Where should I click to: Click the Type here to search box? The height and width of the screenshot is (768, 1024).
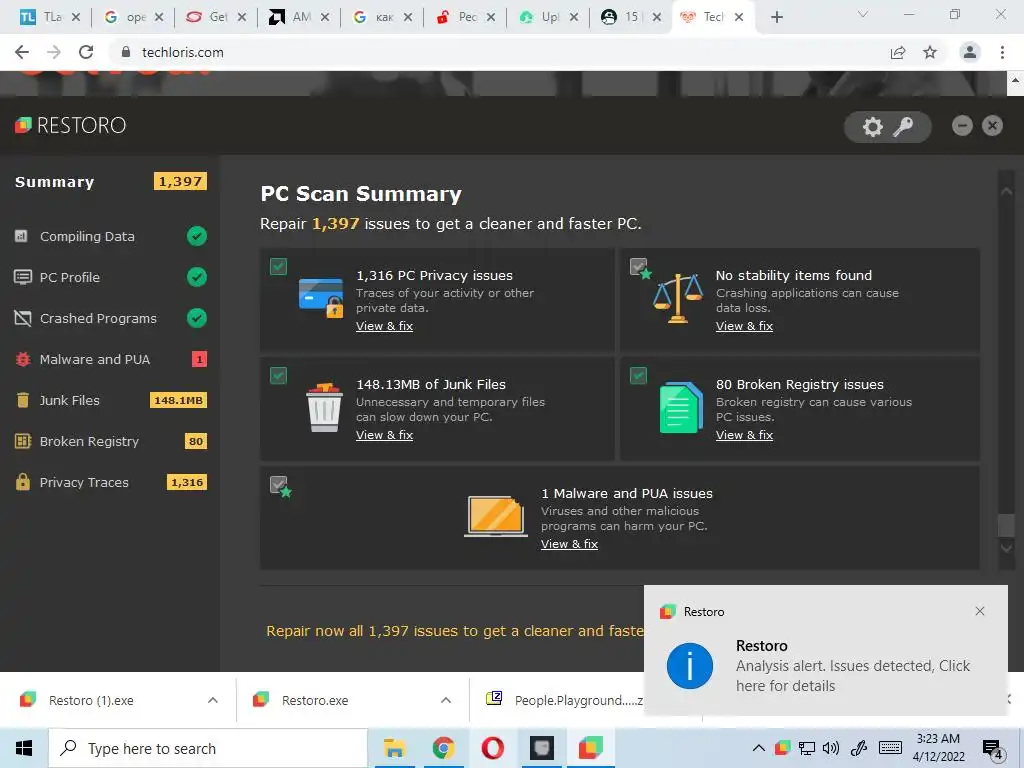point(208,748)
